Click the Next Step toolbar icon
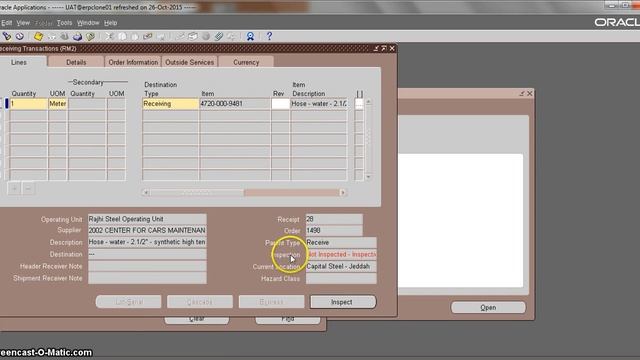The width and height of the screenshot is (640, 360). click(x=51, y=36)
